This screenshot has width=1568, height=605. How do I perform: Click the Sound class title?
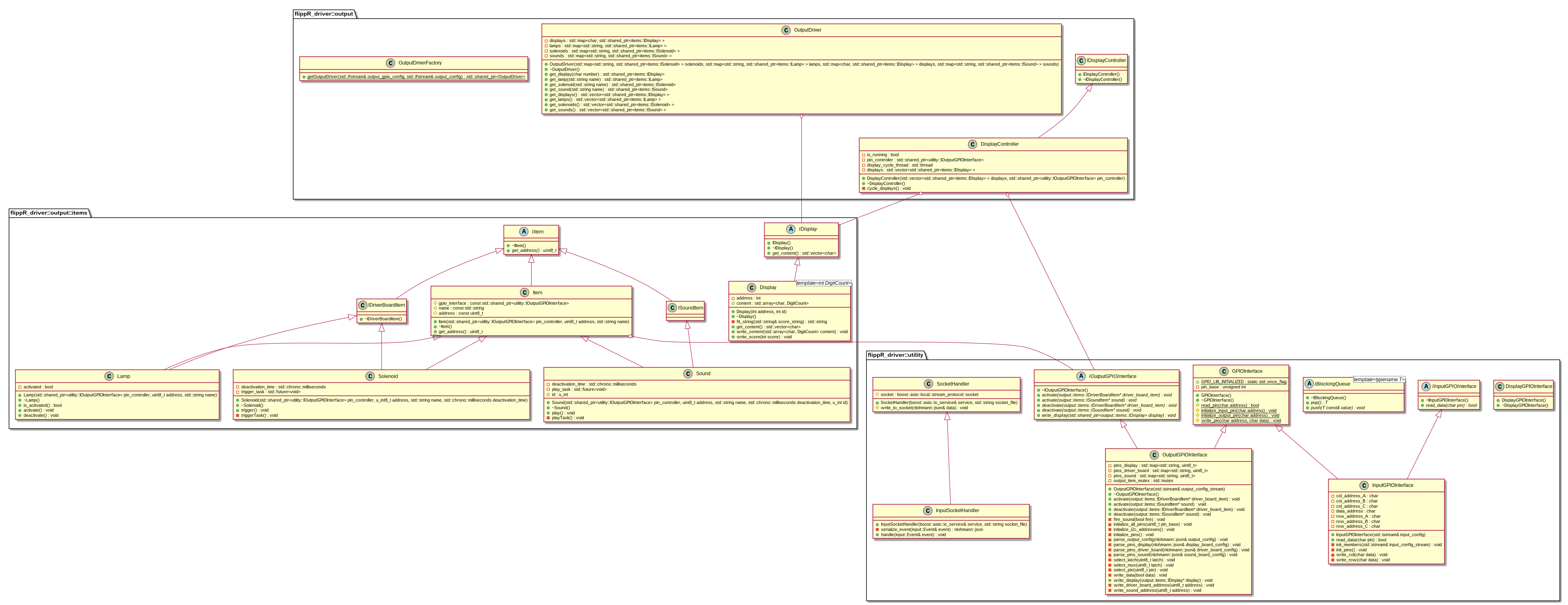tap(703, 374)
